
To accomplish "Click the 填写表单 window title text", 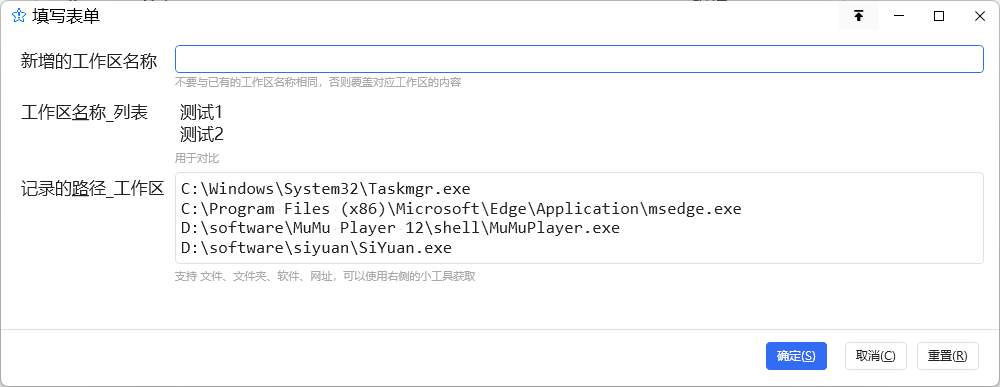I will click(66, 17).
